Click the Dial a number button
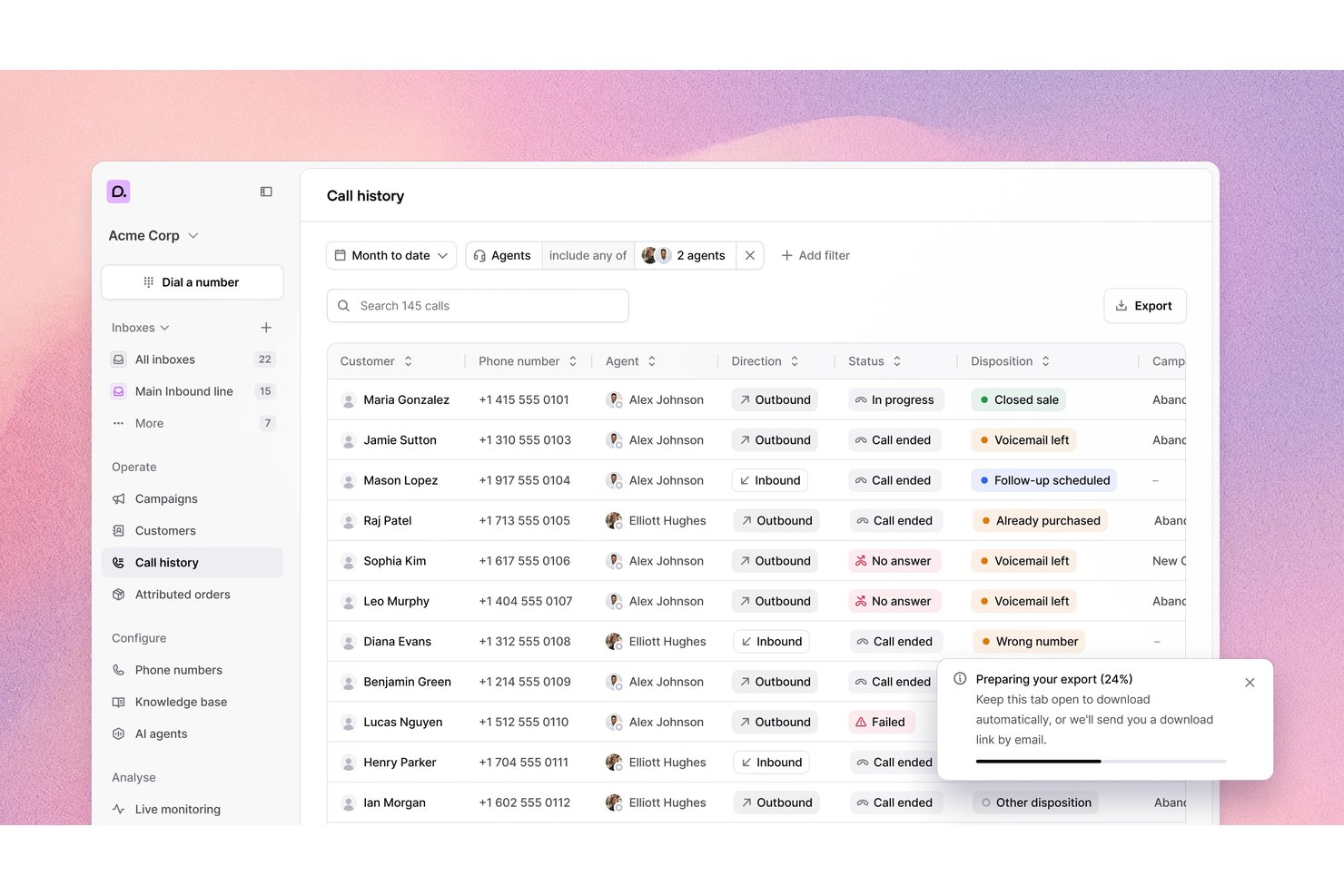Image resolution: width=1344 pixels, height=896 pixels. [193, 282]
